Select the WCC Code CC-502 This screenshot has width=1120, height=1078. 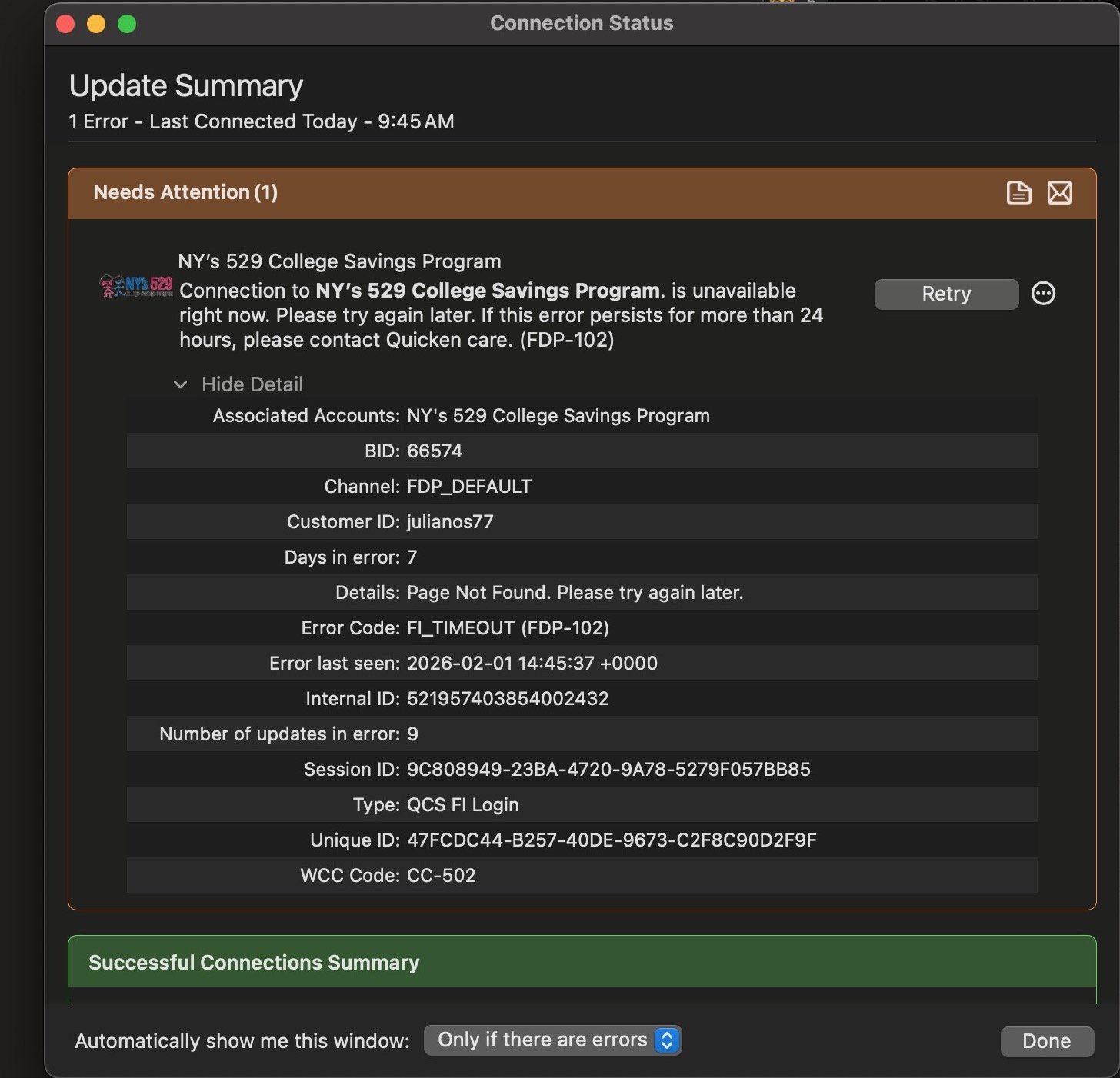(x=441, y=876)
